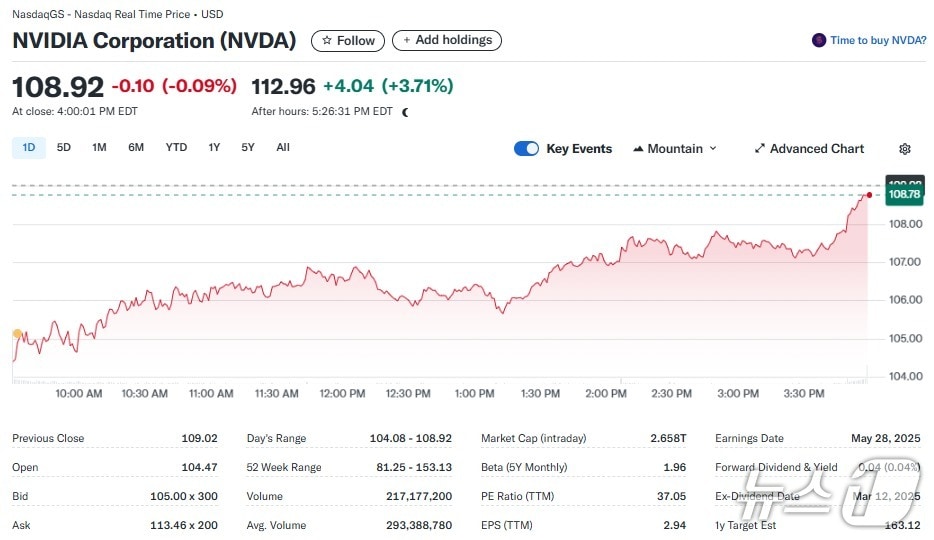Screen dimensions: 934x540
Task: Click the purple Time to buy NVDA icon
Action: coord(819,40)
